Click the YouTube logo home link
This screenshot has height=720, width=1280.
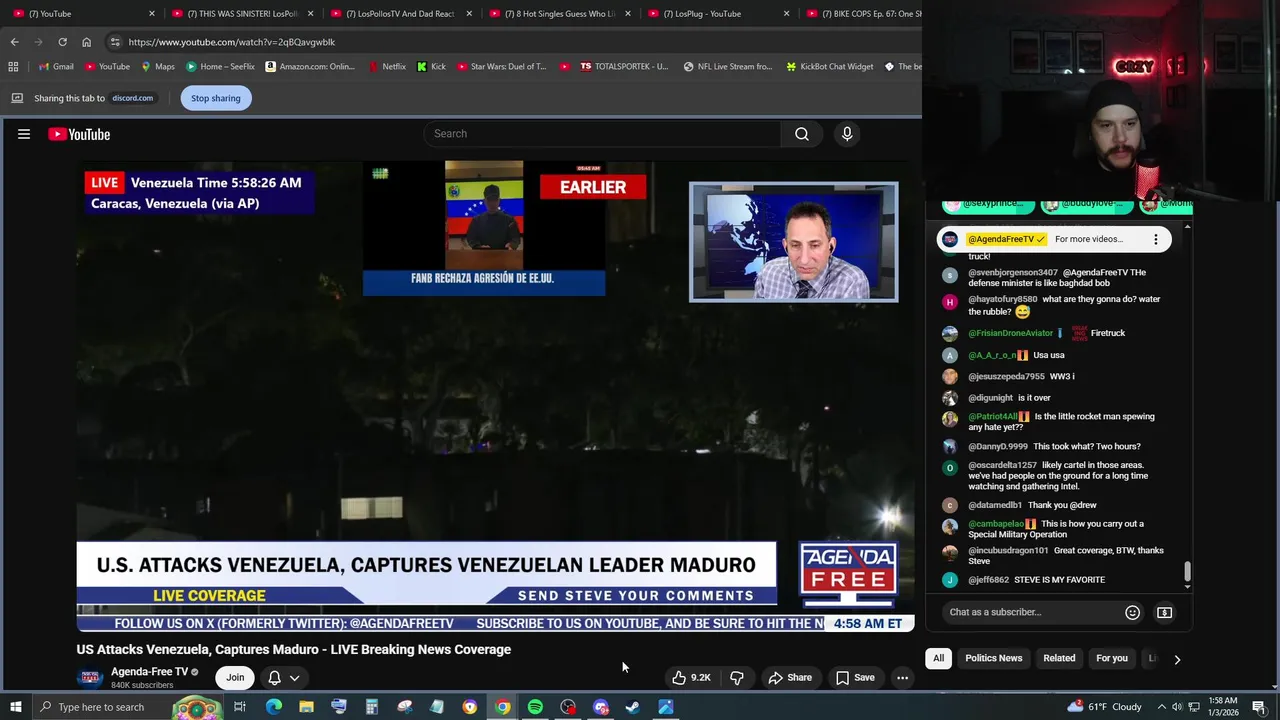tap(79, 134)
